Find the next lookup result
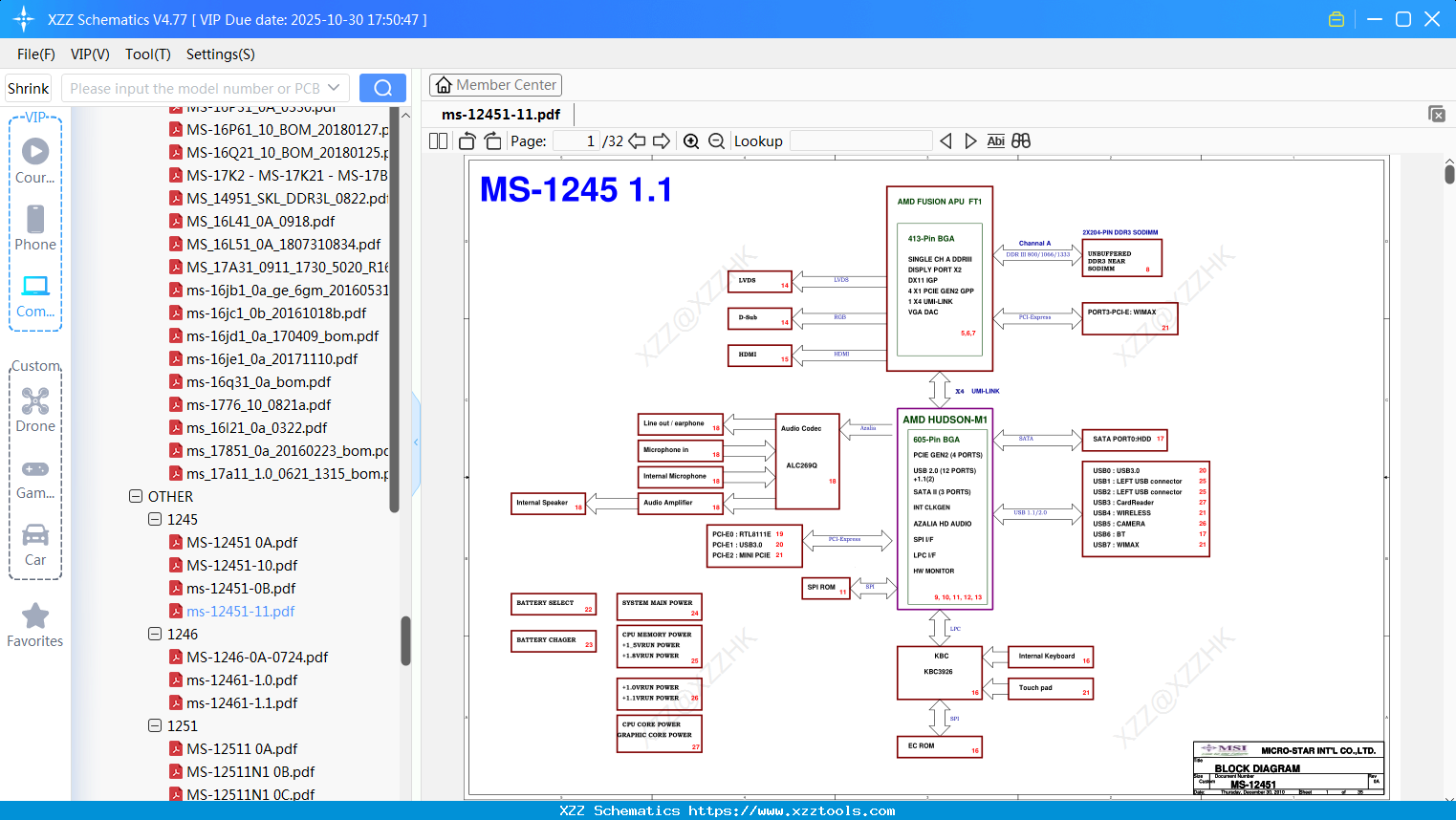Image resolution: width=1456 pixels, height=820 pixels. (970, 141)
